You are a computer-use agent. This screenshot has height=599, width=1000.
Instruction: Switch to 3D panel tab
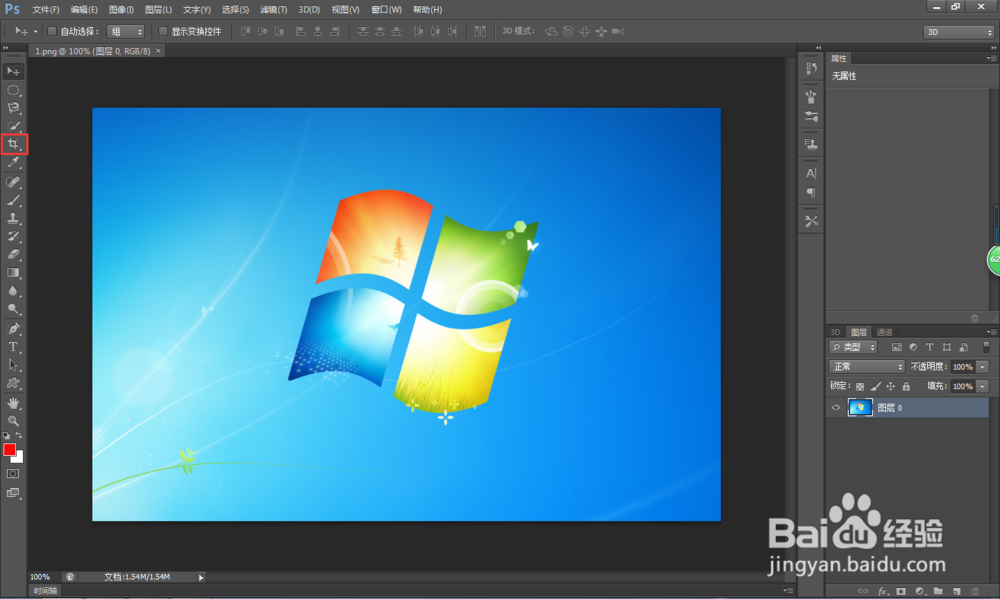click(835, 332)
